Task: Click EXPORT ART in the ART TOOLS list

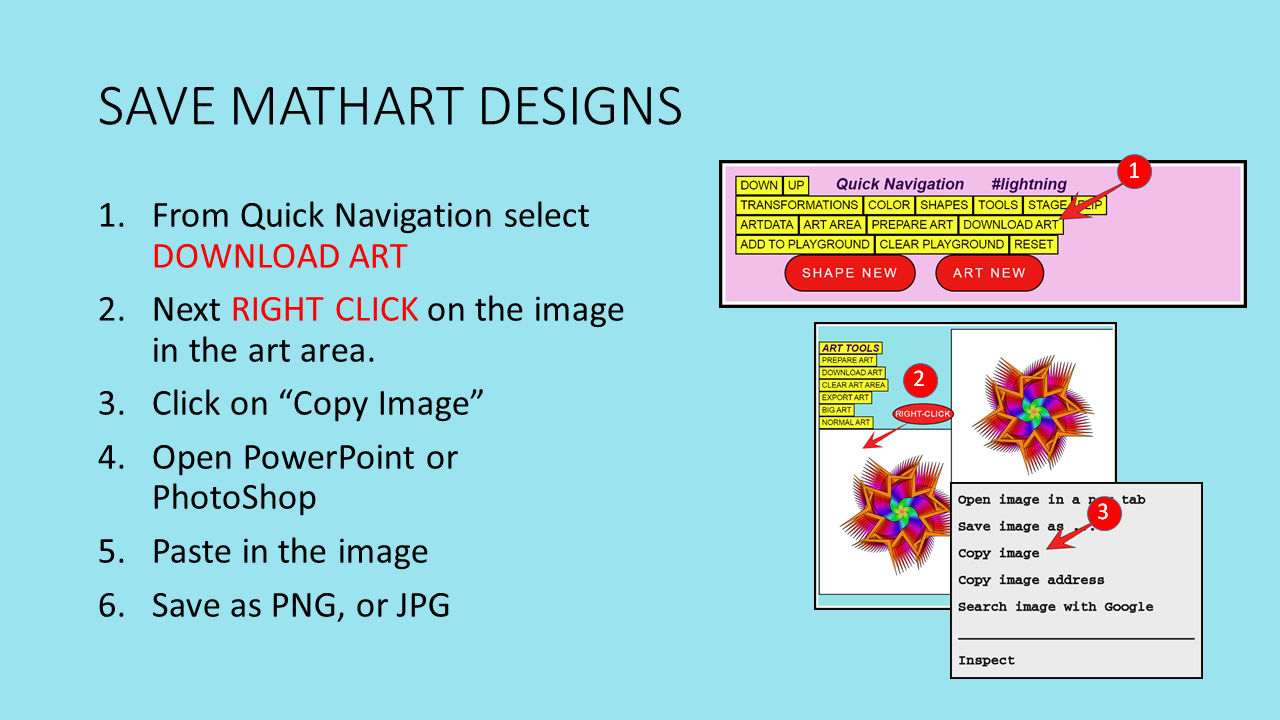Action: [845, 398]
